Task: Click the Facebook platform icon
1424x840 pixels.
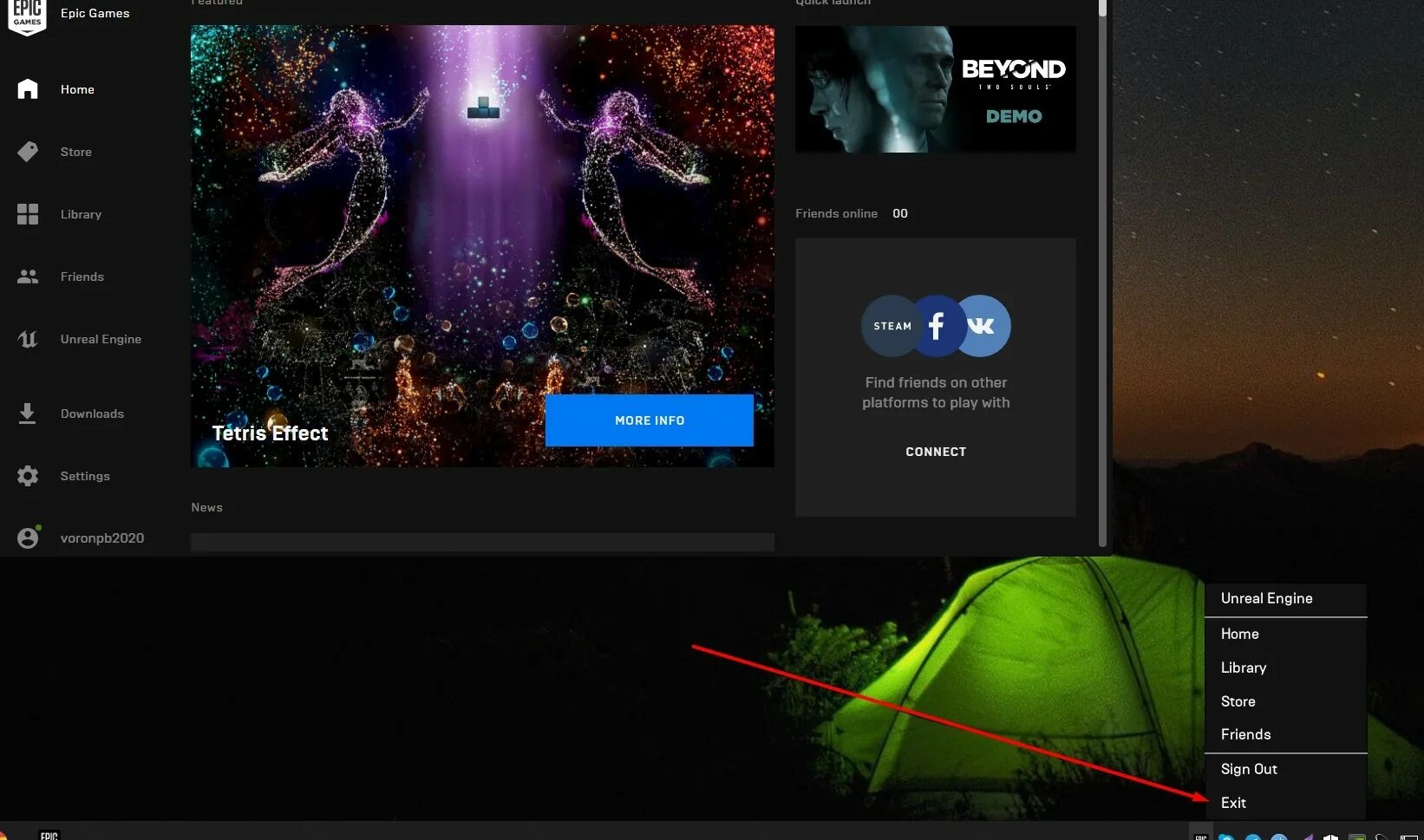Action: (937, 326)
